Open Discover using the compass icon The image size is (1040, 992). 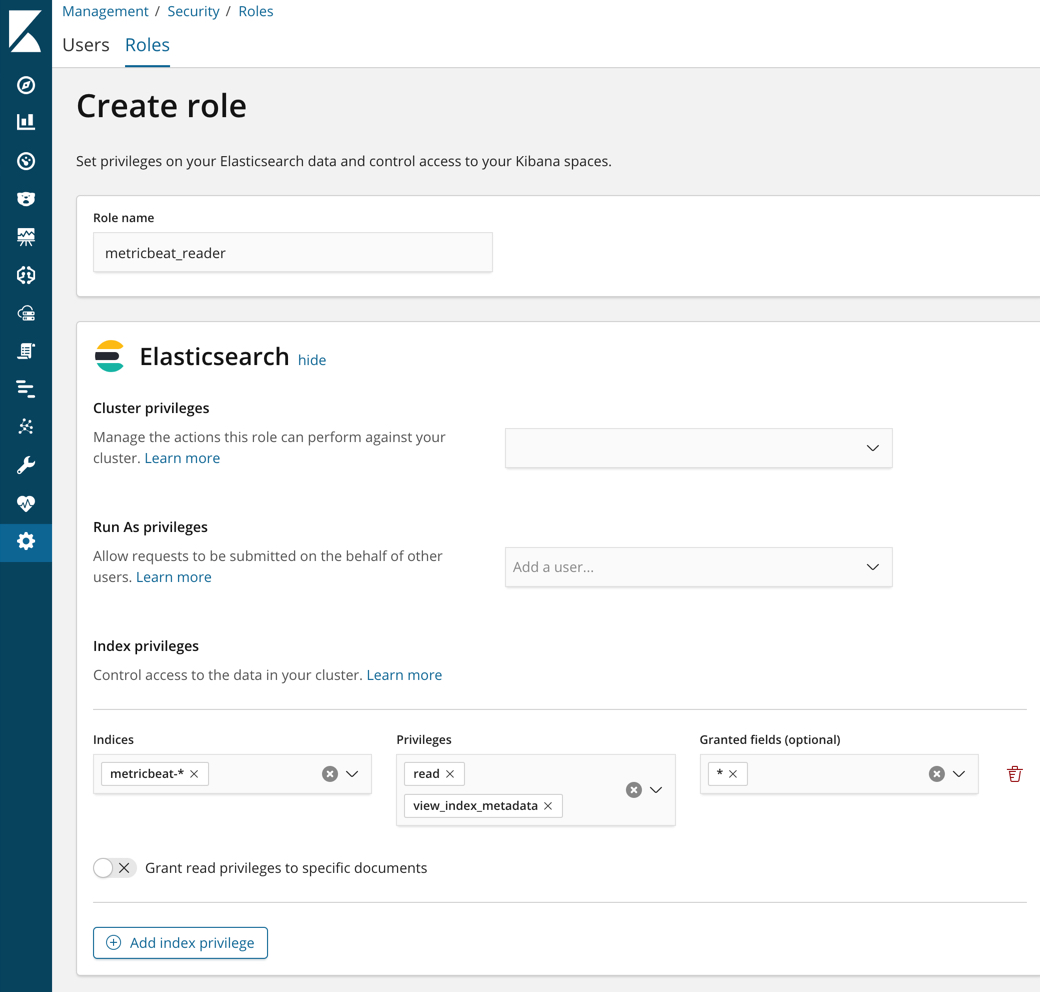pos(24,85)
